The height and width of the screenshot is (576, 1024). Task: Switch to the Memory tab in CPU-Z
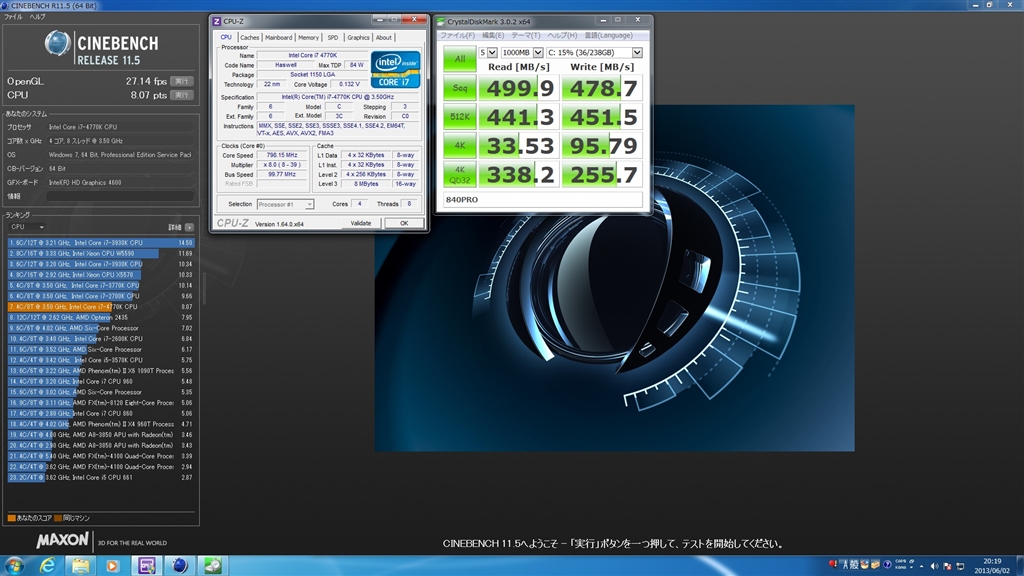[308, 37]
